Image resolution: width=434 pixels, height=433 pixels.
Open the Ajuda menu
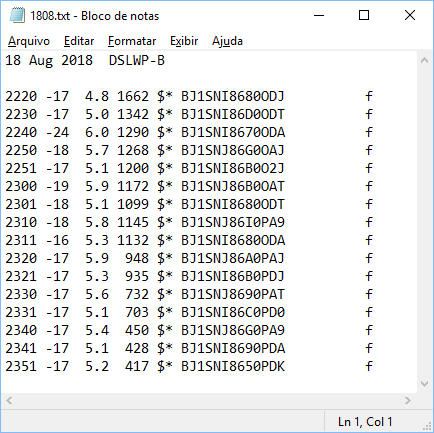pyautogui.click(x=227, y=41)
